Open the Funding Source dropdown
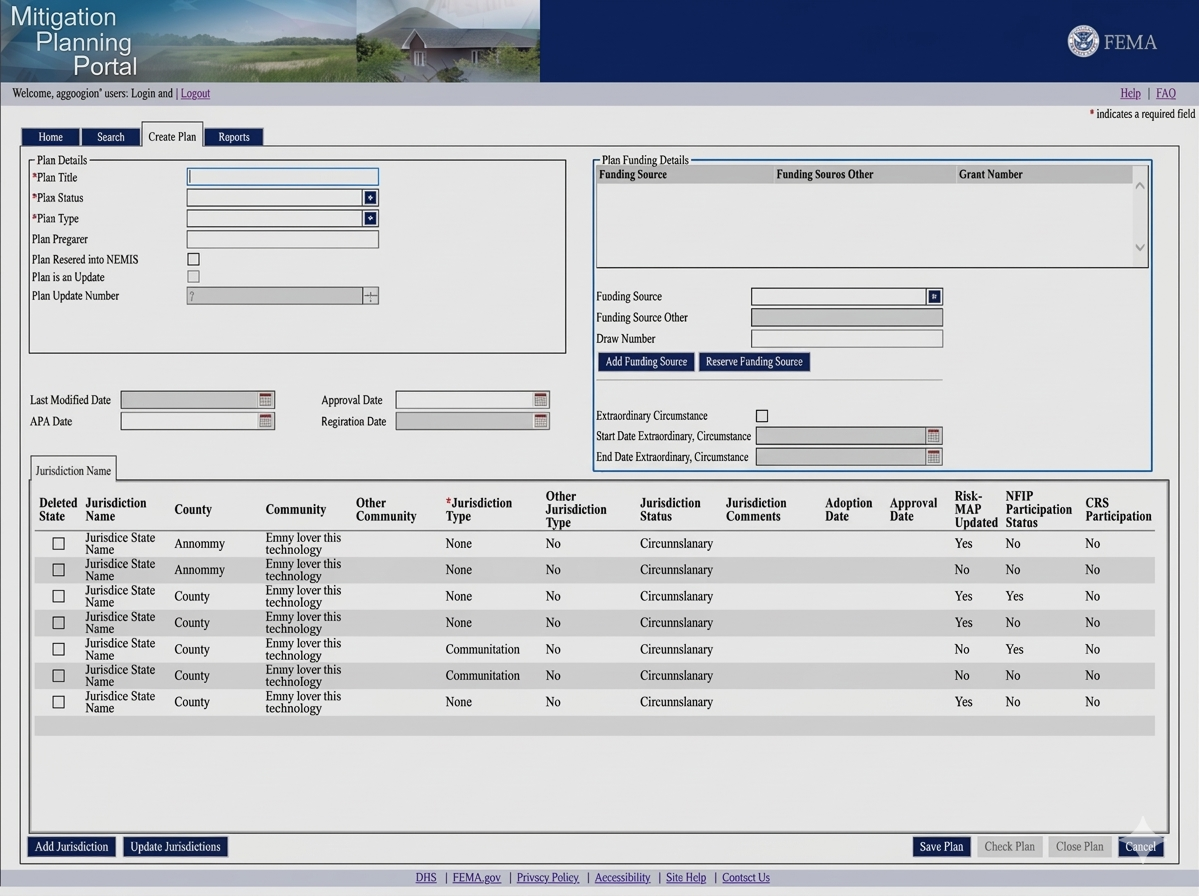Screen dimensions: 1199x896 [x=934, y=297]
